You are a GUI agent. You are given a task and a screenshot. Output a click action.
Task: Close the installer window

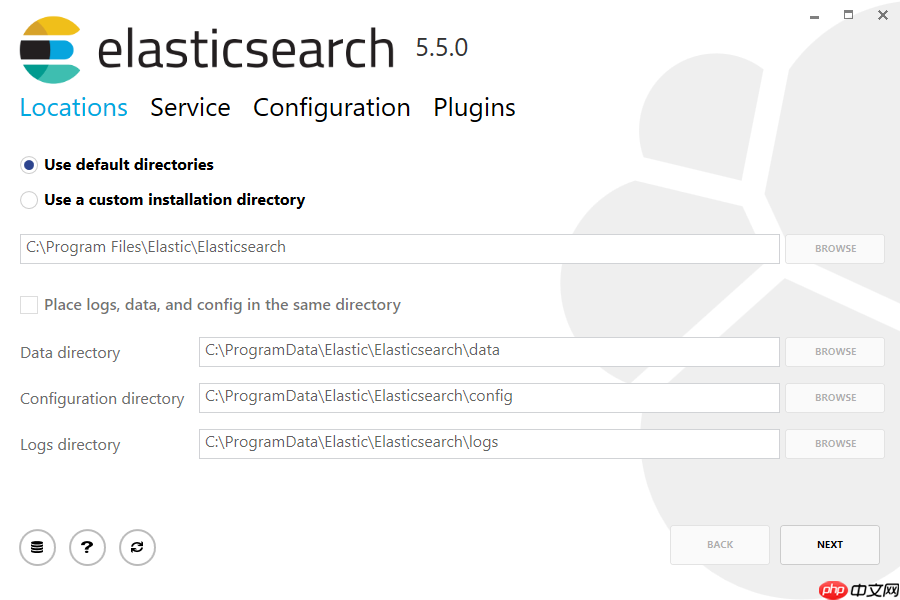pyautogui.click(x=883, y=16)
